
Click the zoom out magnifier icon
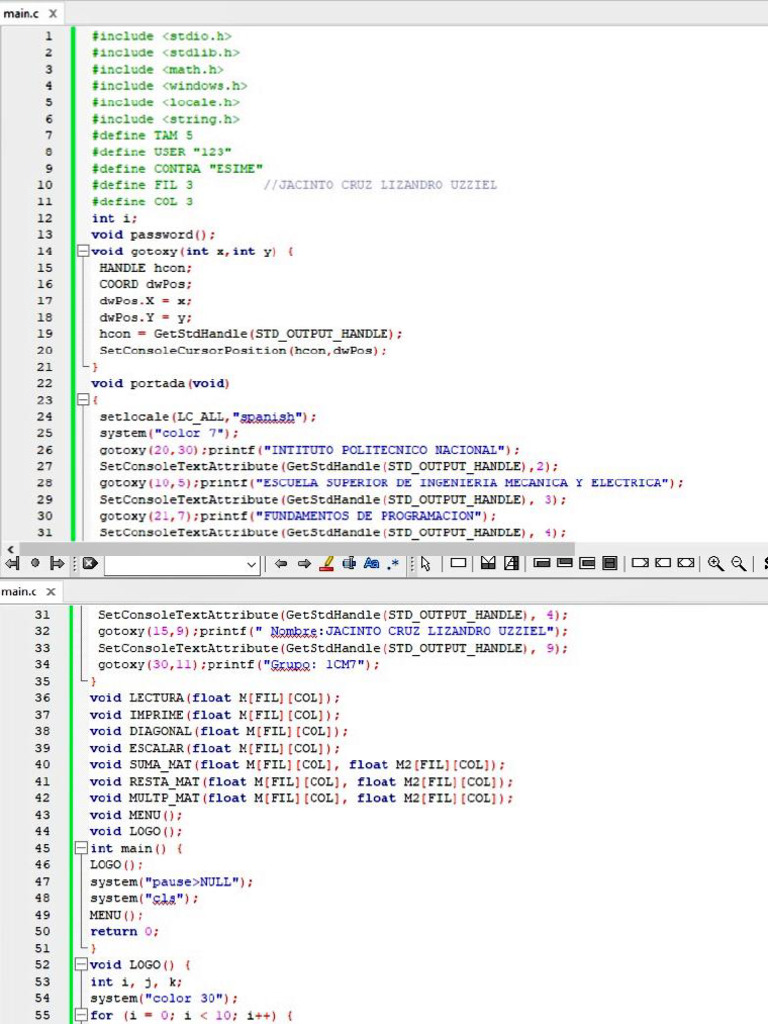(739, 564)
